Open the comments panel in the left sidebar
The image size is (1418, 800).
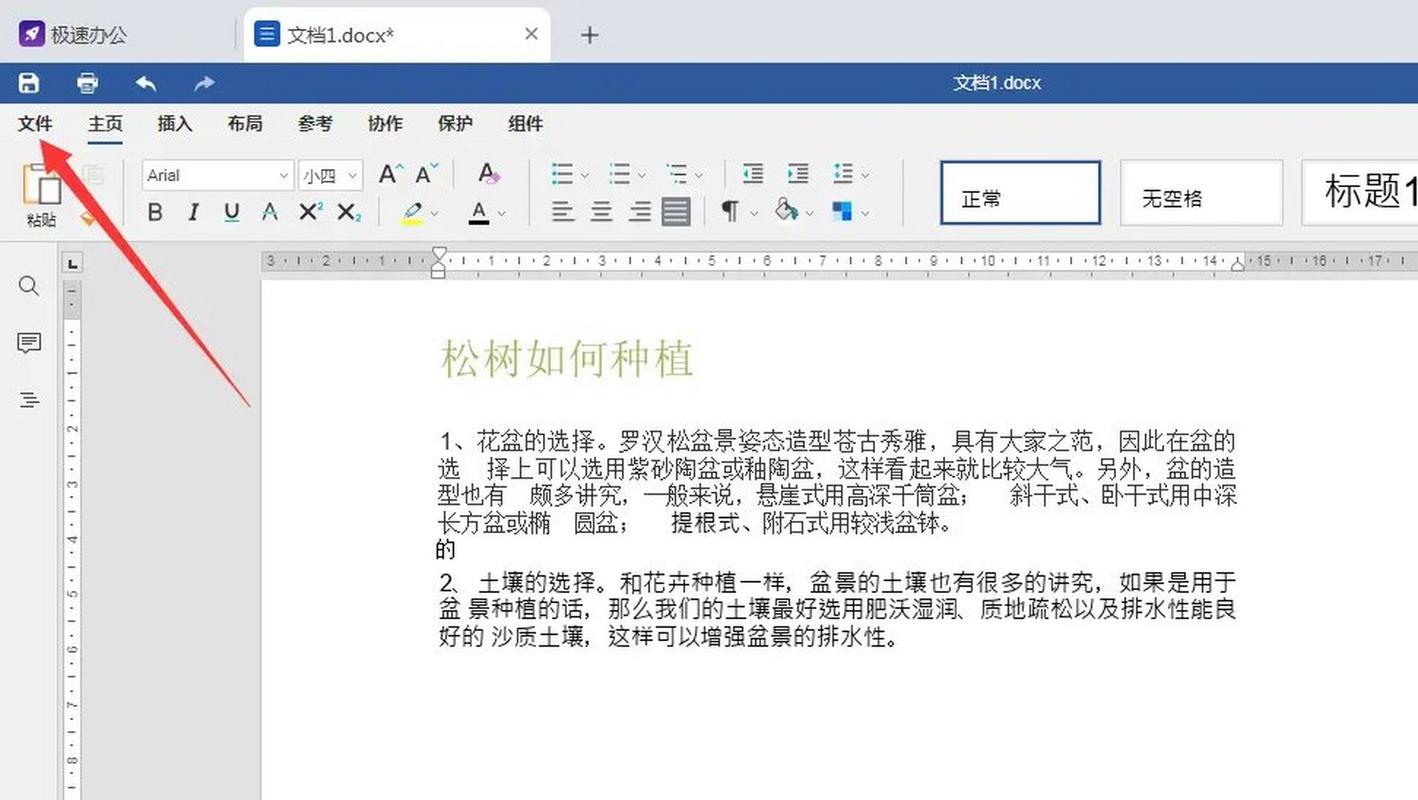pyautogui.click(x=29, y=343)
